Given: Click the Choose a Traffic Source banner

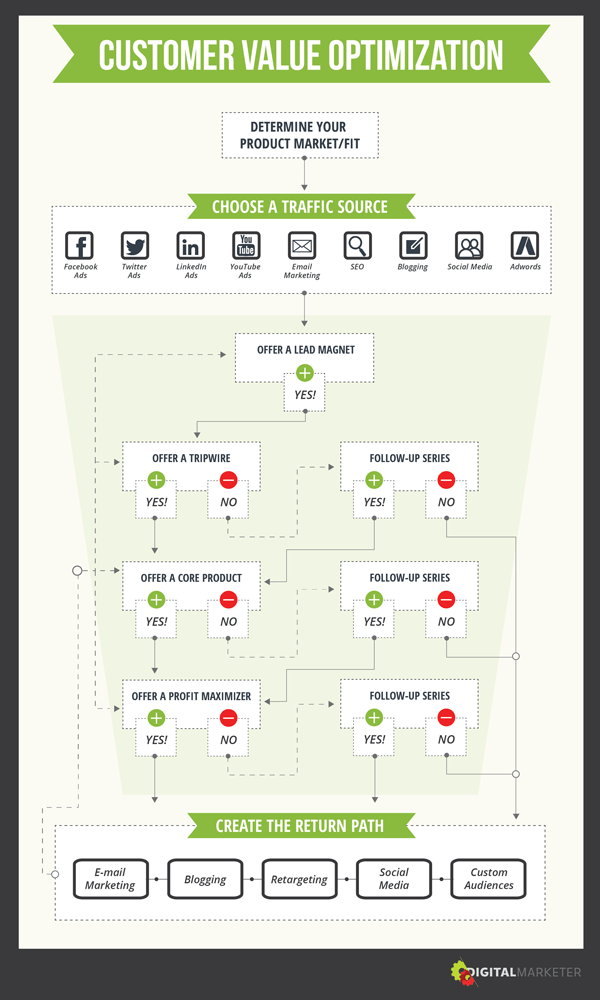Looking at the screenshot, I should pos(300,207).
